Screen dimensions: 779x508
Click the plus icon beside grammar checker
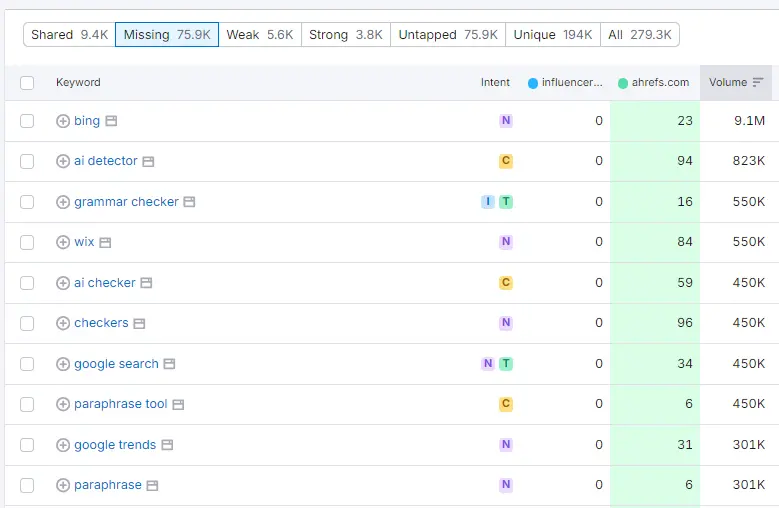tap(63, 202)
